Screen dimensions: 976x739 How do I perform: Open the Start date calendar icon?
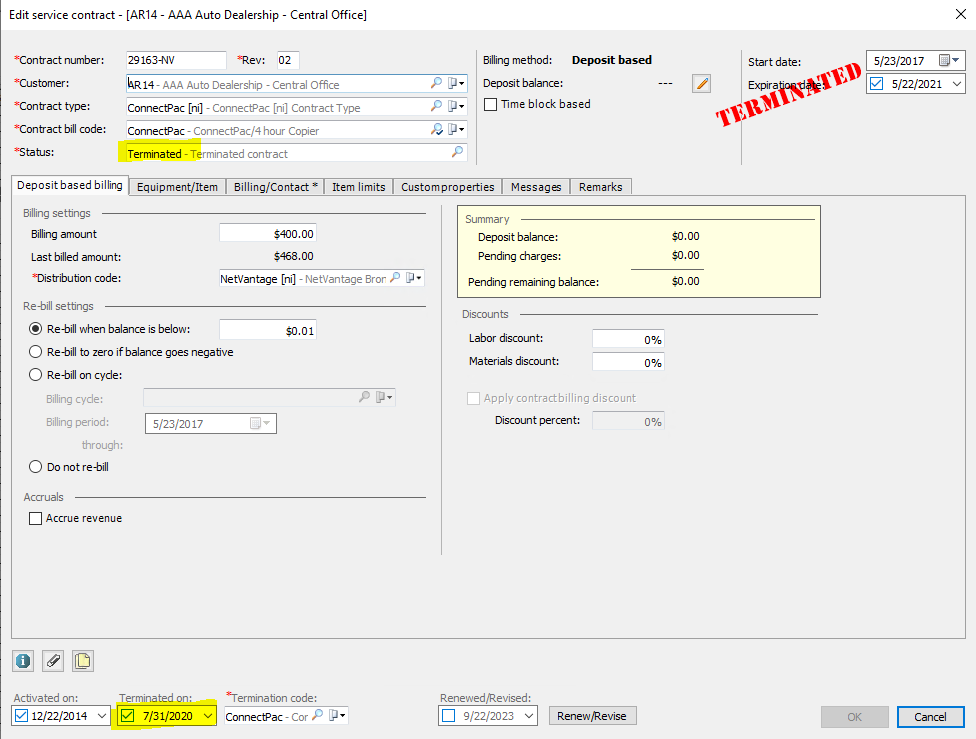949,60
